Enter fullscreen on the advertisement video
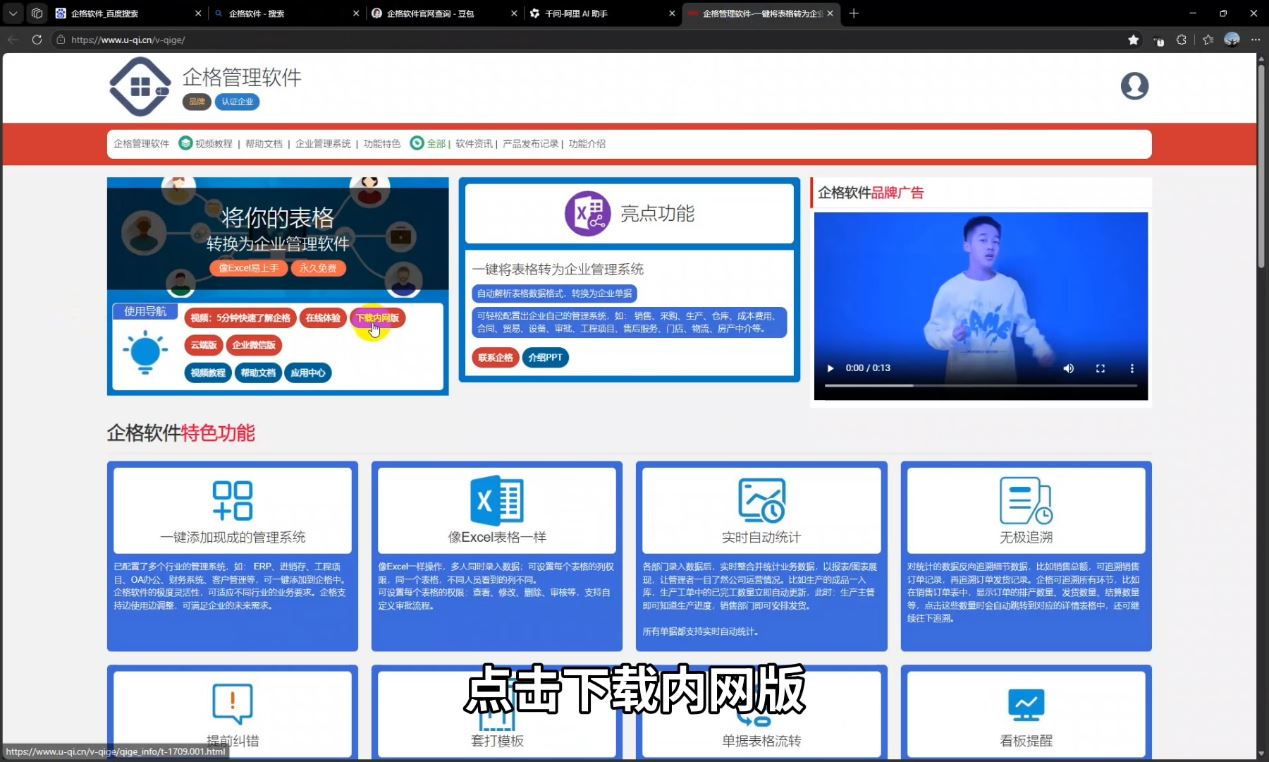 click(x=1100, y=368)
